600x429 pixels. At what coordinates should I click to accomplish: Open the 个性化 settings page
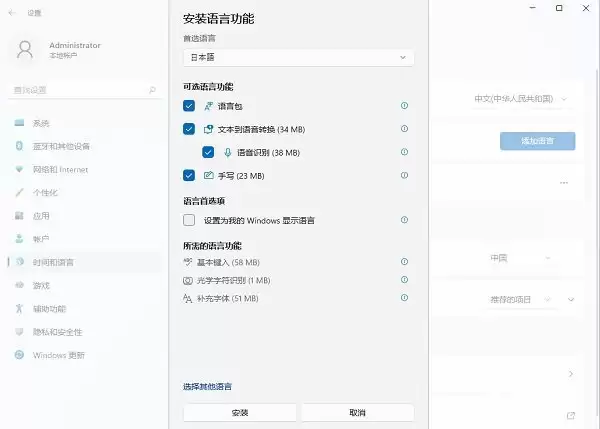click(x=84, y=192)
